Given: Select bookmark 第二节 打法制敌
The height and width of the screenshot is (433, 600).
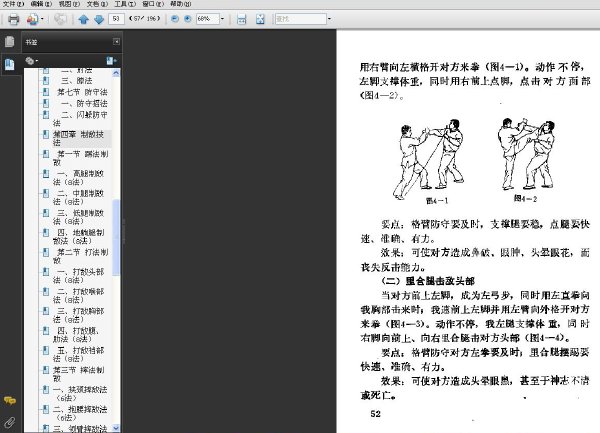Looking at the screenshot, I should [x=80, y=256].
